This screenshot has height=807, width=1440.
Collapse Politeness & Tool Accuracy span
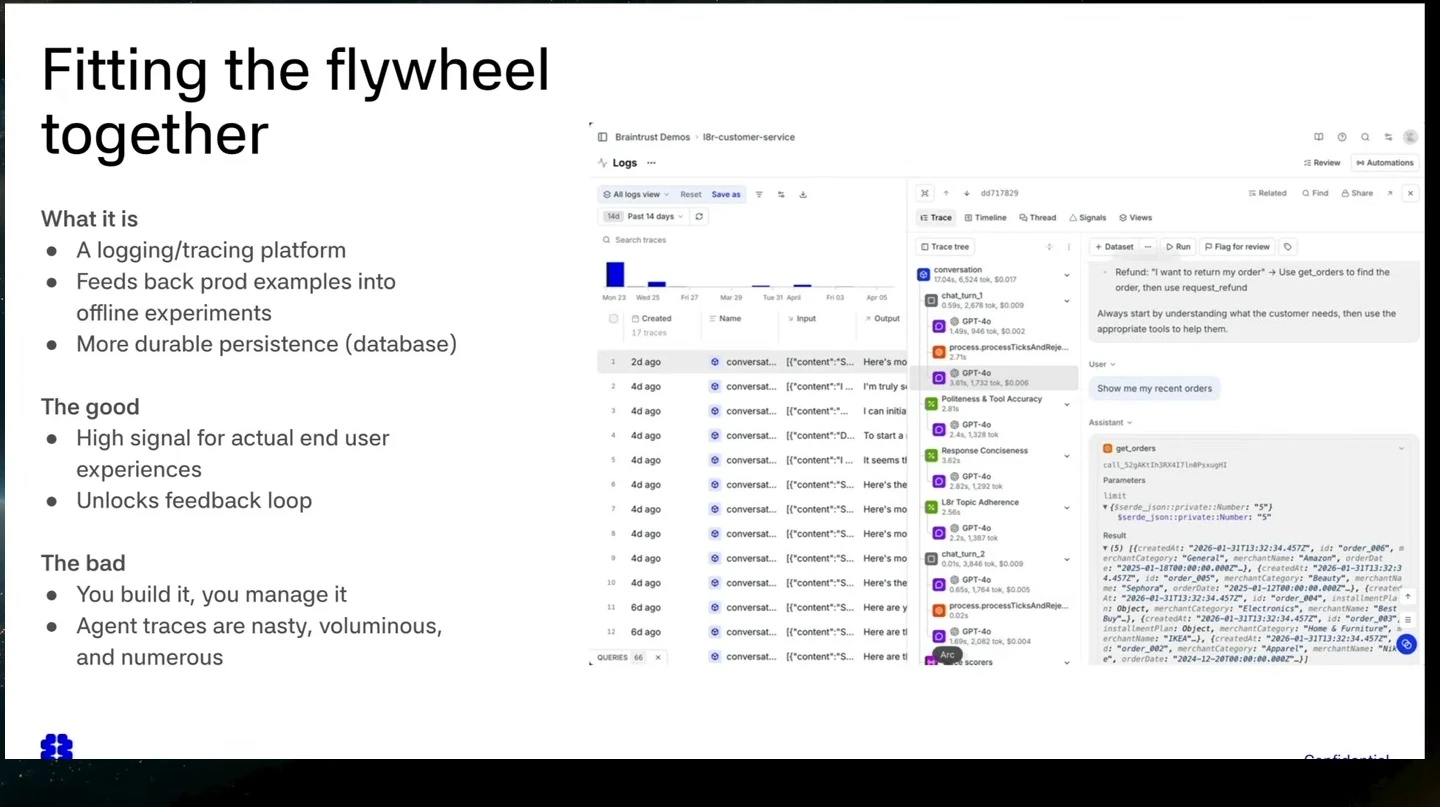point(1067,404)
